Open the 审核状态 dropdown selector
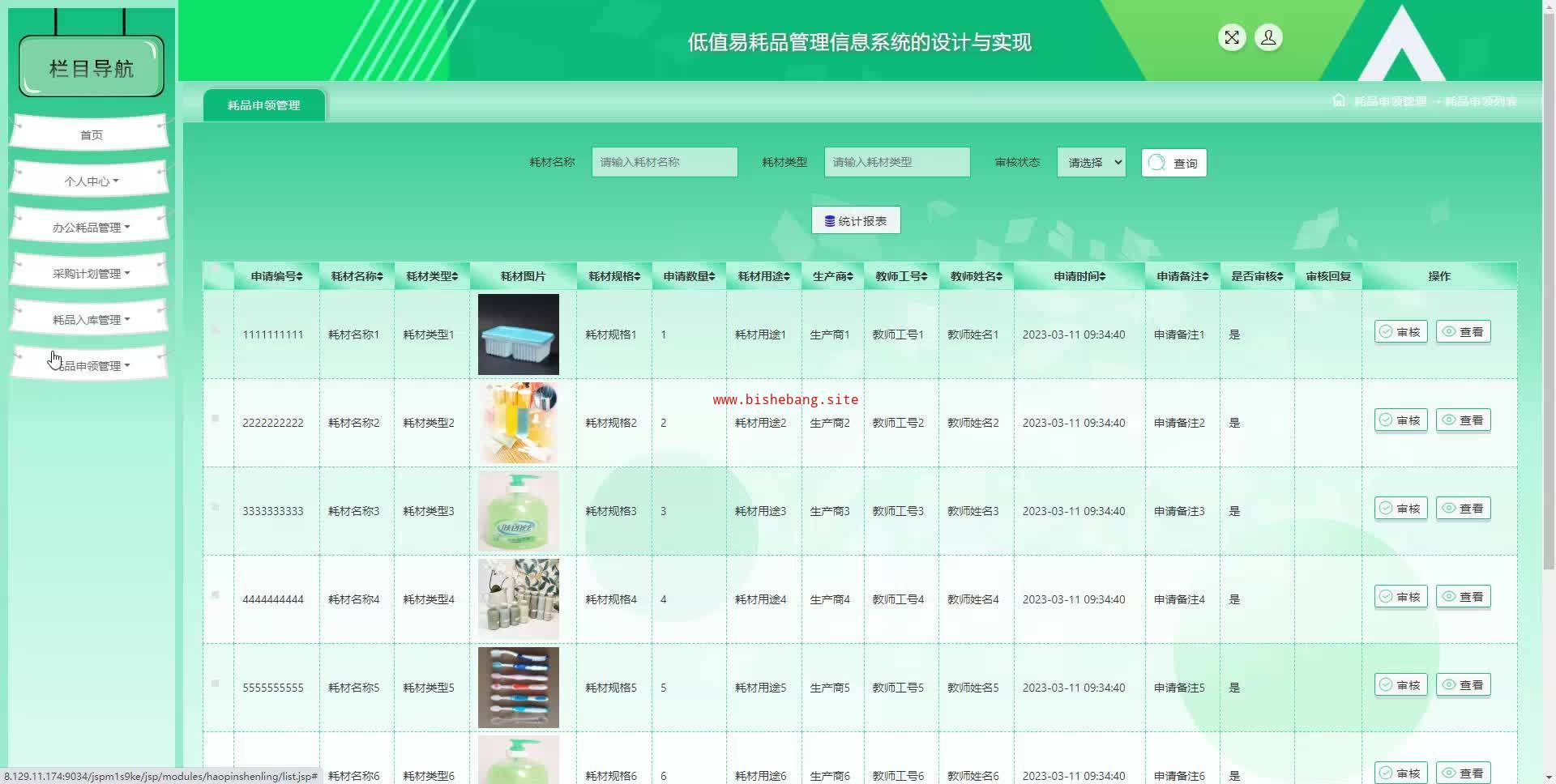Screen dimensions: 1556x784 (x=1092, y=163)
